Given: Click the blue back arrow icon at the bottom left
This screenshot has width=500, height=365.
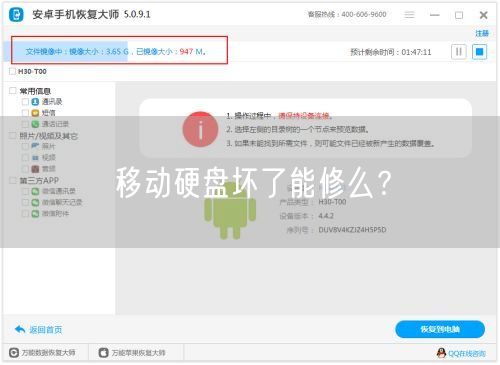Looking at the screenshot, I should click(20, 329).
